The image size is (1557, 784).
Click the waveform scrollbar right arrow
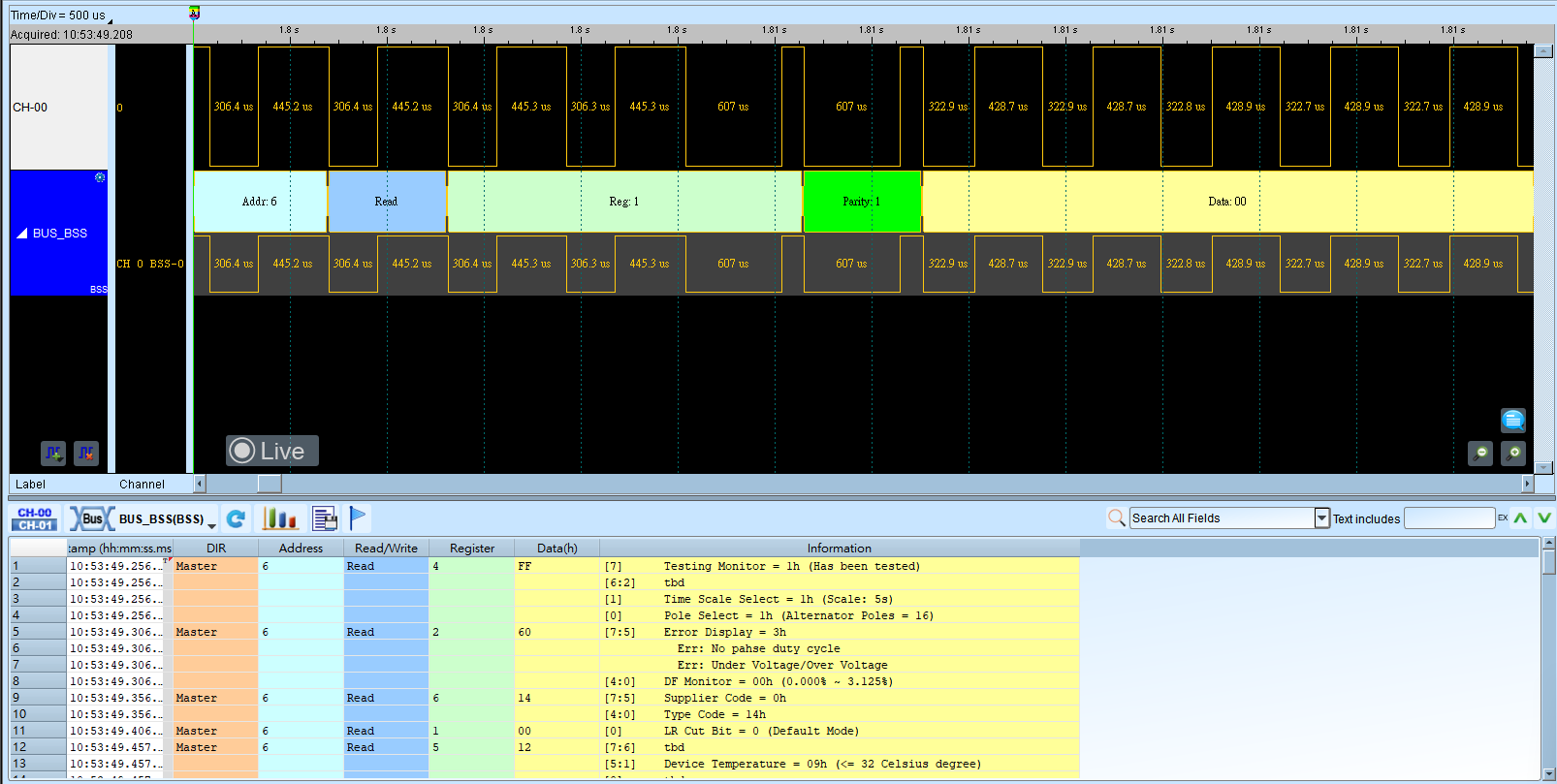coord(1528,484)
